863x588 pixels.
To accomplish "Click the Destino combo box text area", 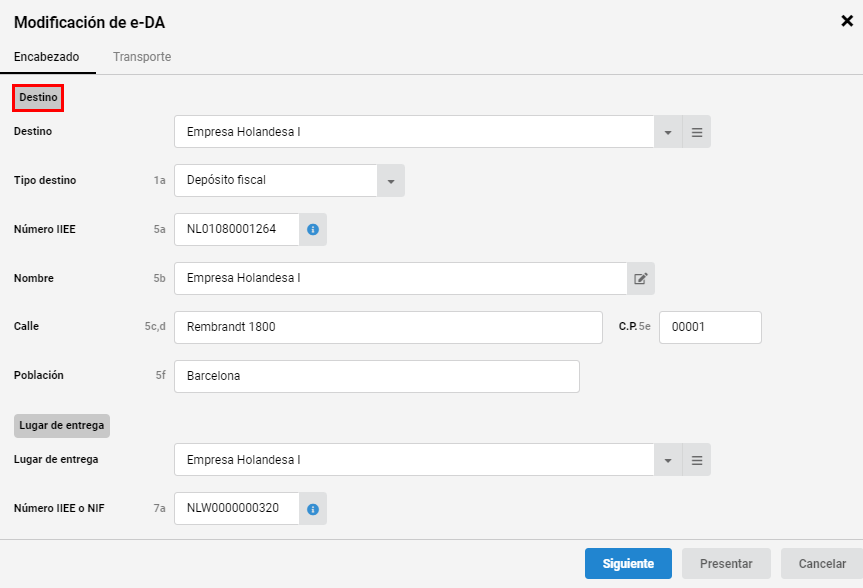I will coord(414,132).
